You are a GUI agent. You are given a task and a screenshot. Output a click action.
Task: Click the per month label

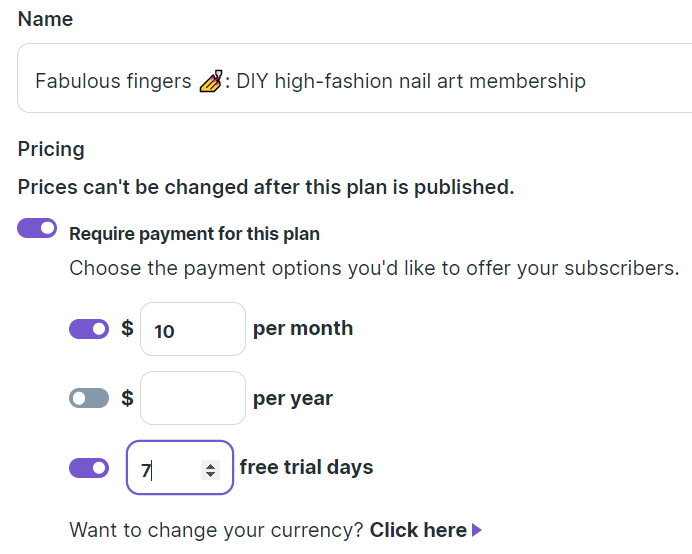click(x=303, y=328)
